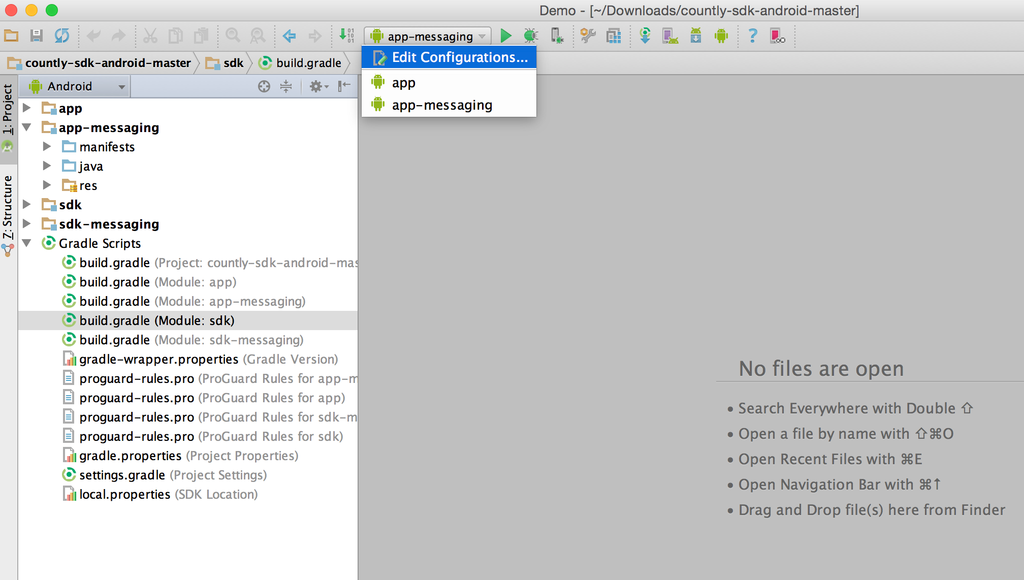
Task: Click the Forward navigation arrow
Action: point(315,36)
